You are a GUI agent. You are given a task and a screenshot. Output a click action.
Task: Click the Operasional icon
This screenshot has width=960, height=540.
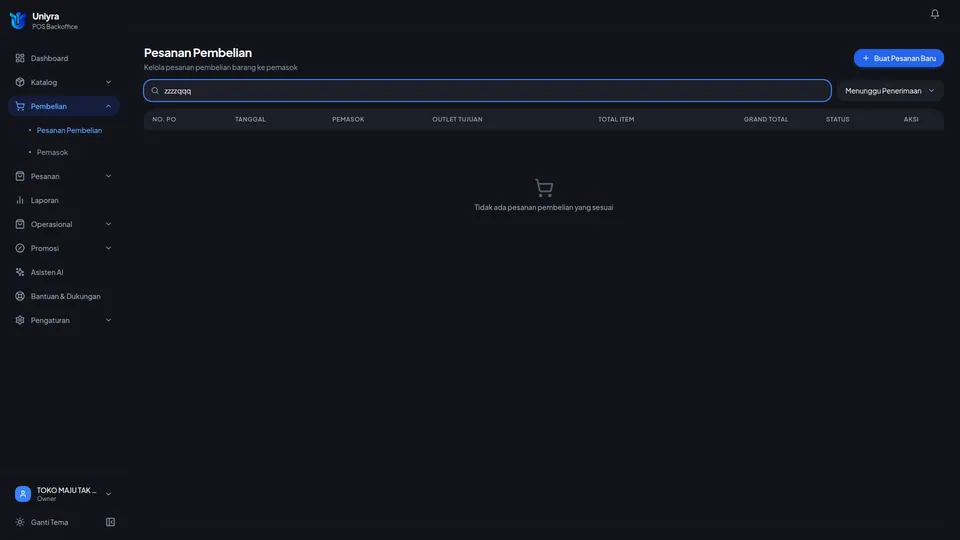coord(20,224)
